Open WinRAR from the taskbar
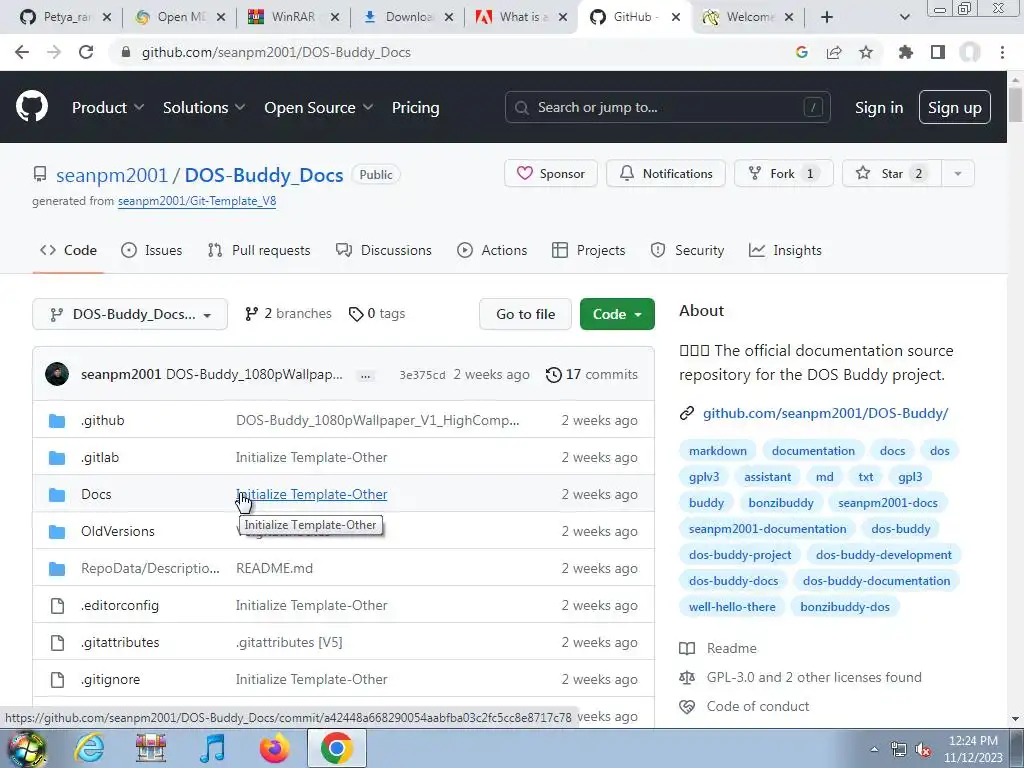 151,748
